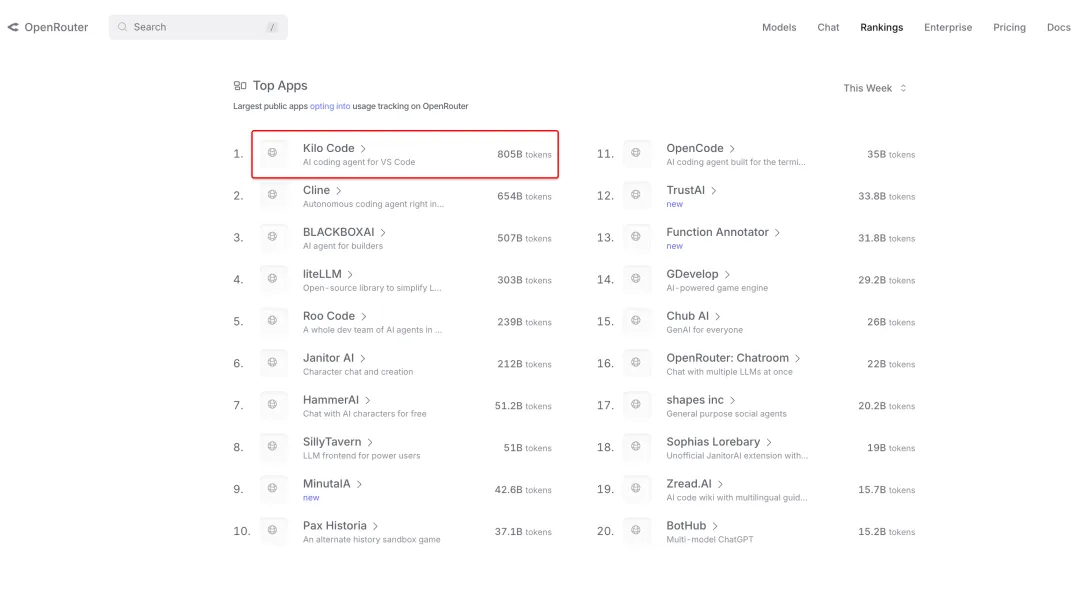Image resolution: width=1080 pixels, height=599 pixels.
Task: Expand Cline via its chevron arrow
Action: 339,191
